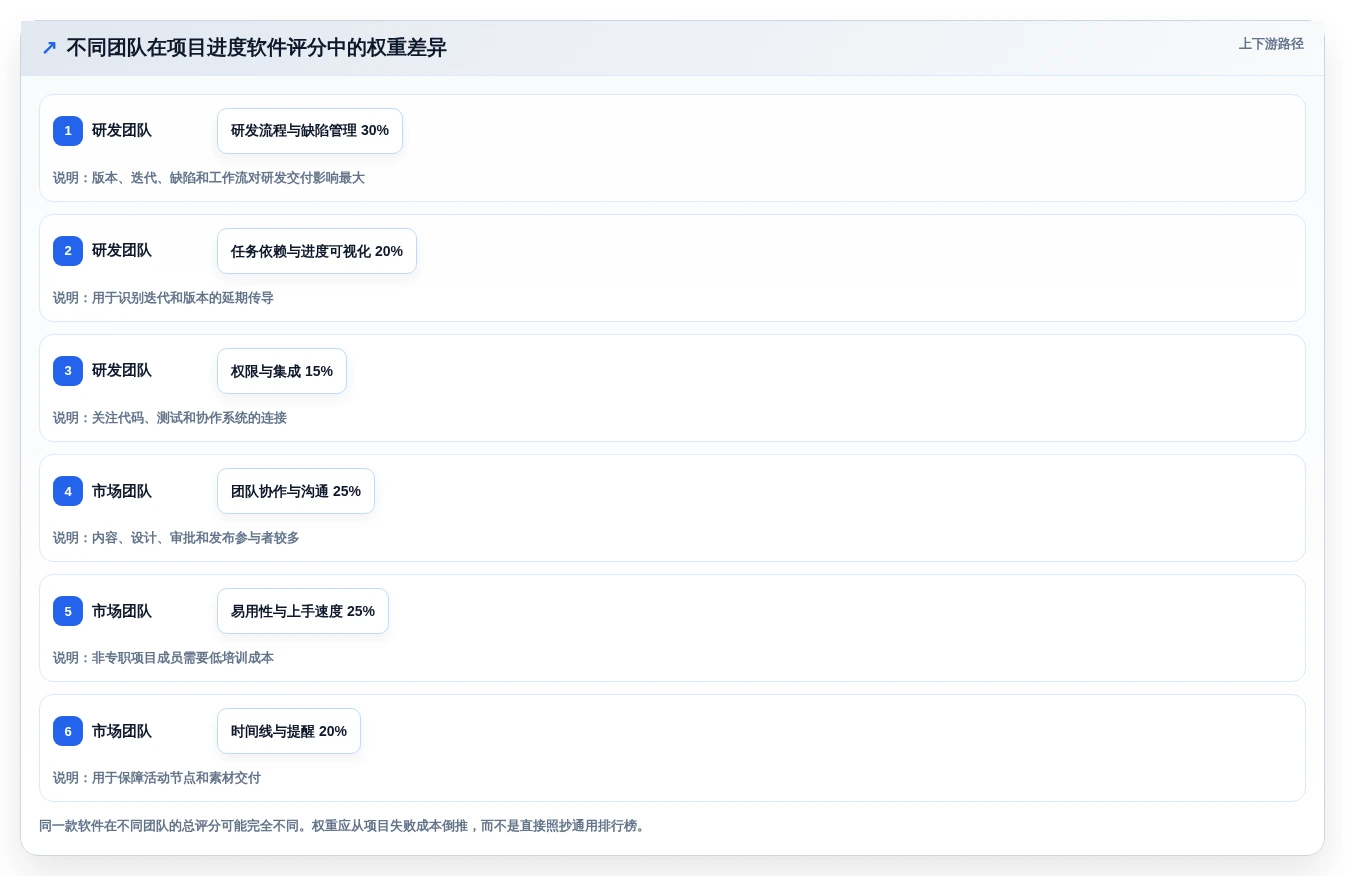The image size is (1345, 876).
Task: Click the number 4 badge
Action: 68,491
